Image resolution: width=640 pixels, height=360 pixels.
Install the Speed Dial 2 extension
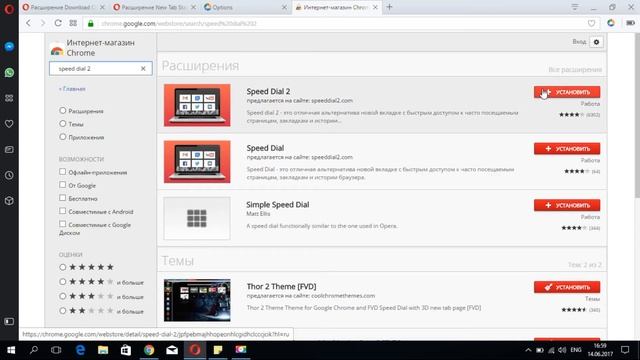(x=567, y=92)
